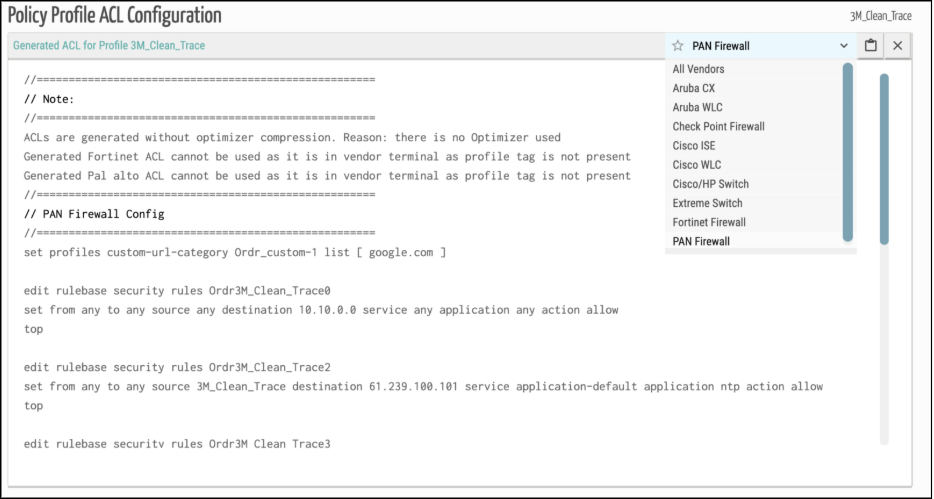Screen dimensions: 934x499
Task: Pick the Cisco/HP Switch vendor option
Action: pos(710,184)
